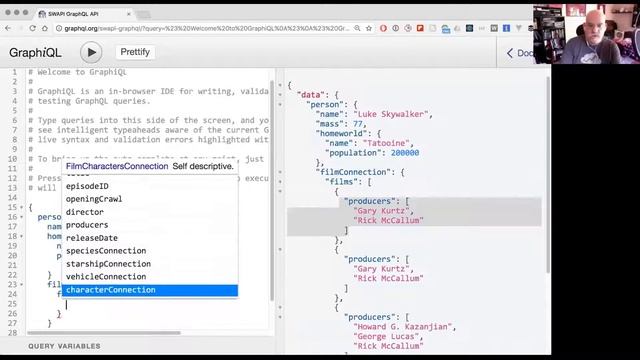Click the webcam video thumbnail

click(x=587, y=34)
